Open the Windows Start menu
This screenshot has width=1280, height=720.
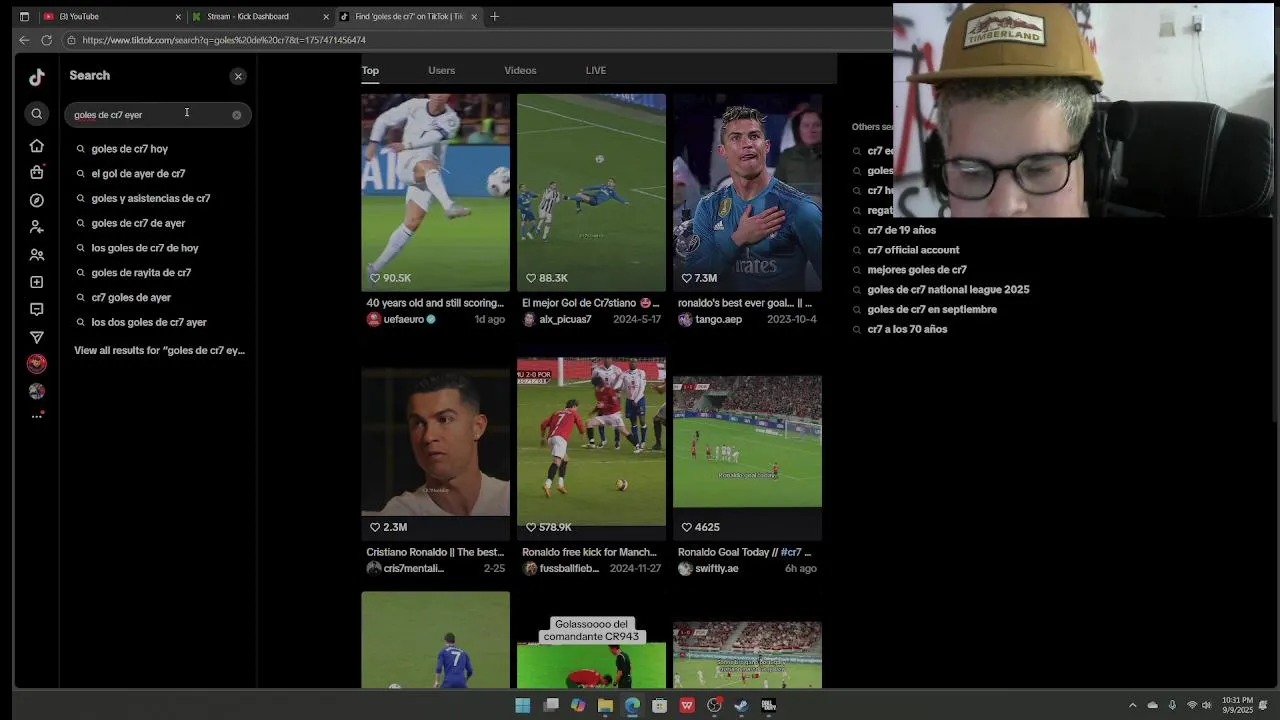tap(522, 706)
